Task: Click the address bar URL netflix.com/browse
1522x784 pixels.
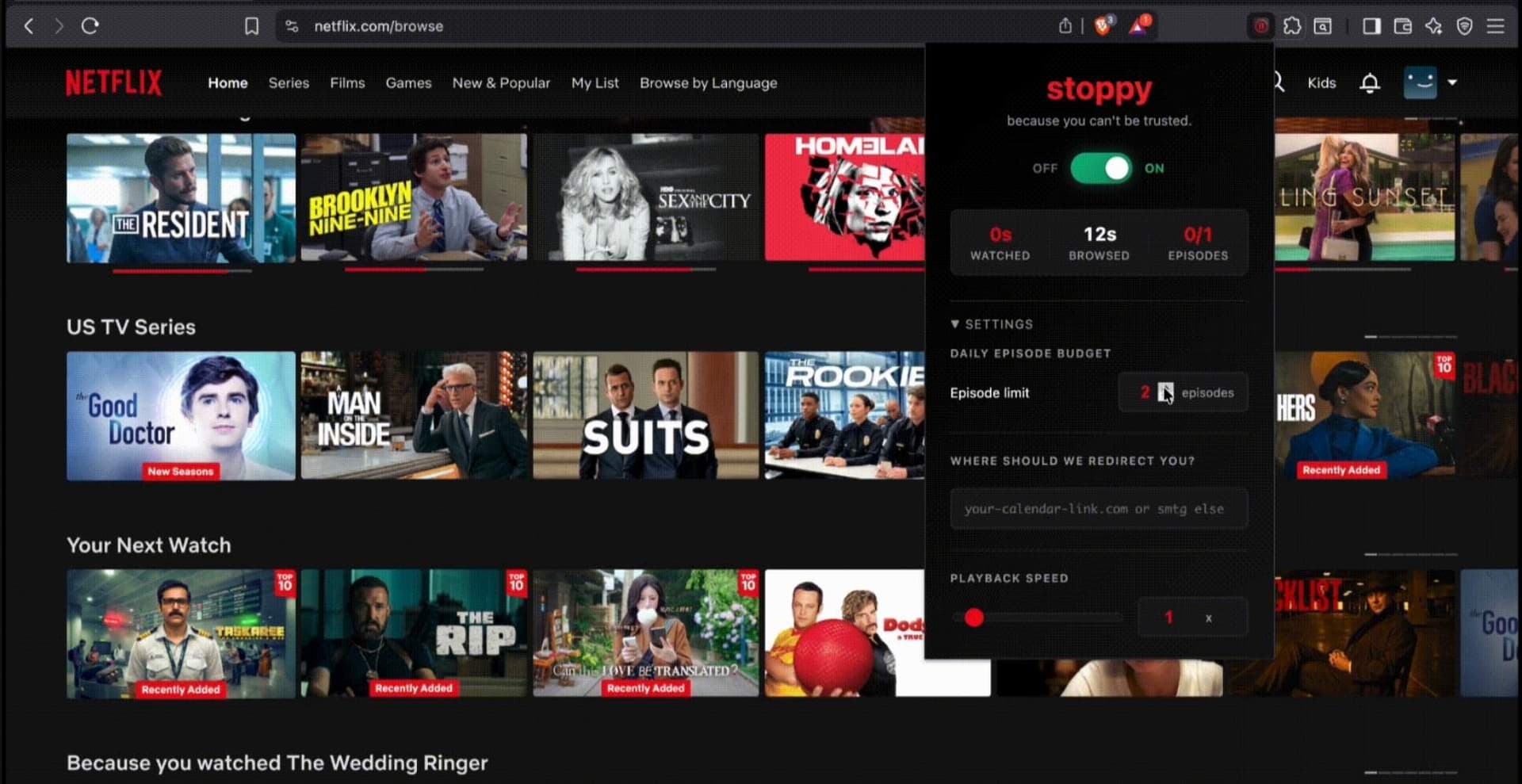Action: [x=378, y=26]
